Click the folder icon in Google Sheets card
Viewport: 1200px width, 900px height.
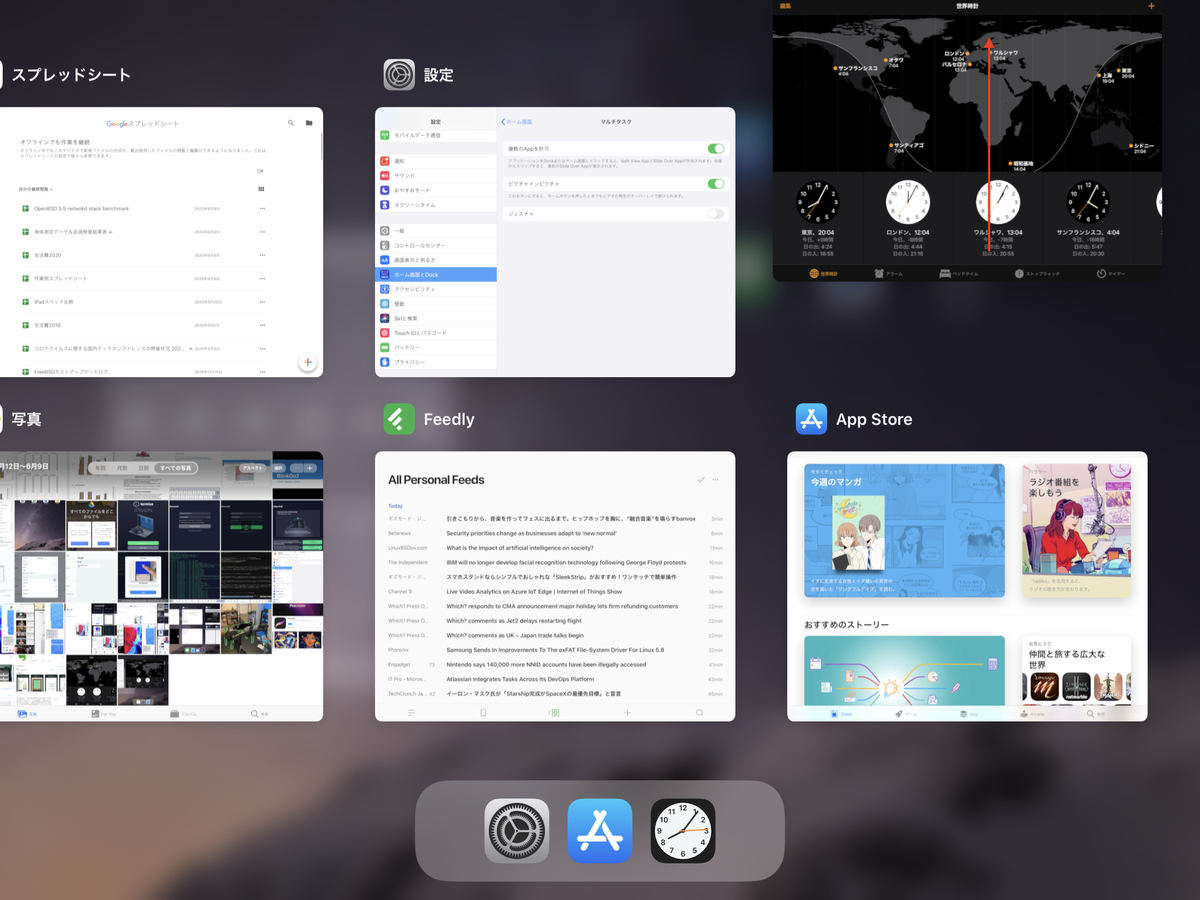pyautogui.click(x=309, y=123)
